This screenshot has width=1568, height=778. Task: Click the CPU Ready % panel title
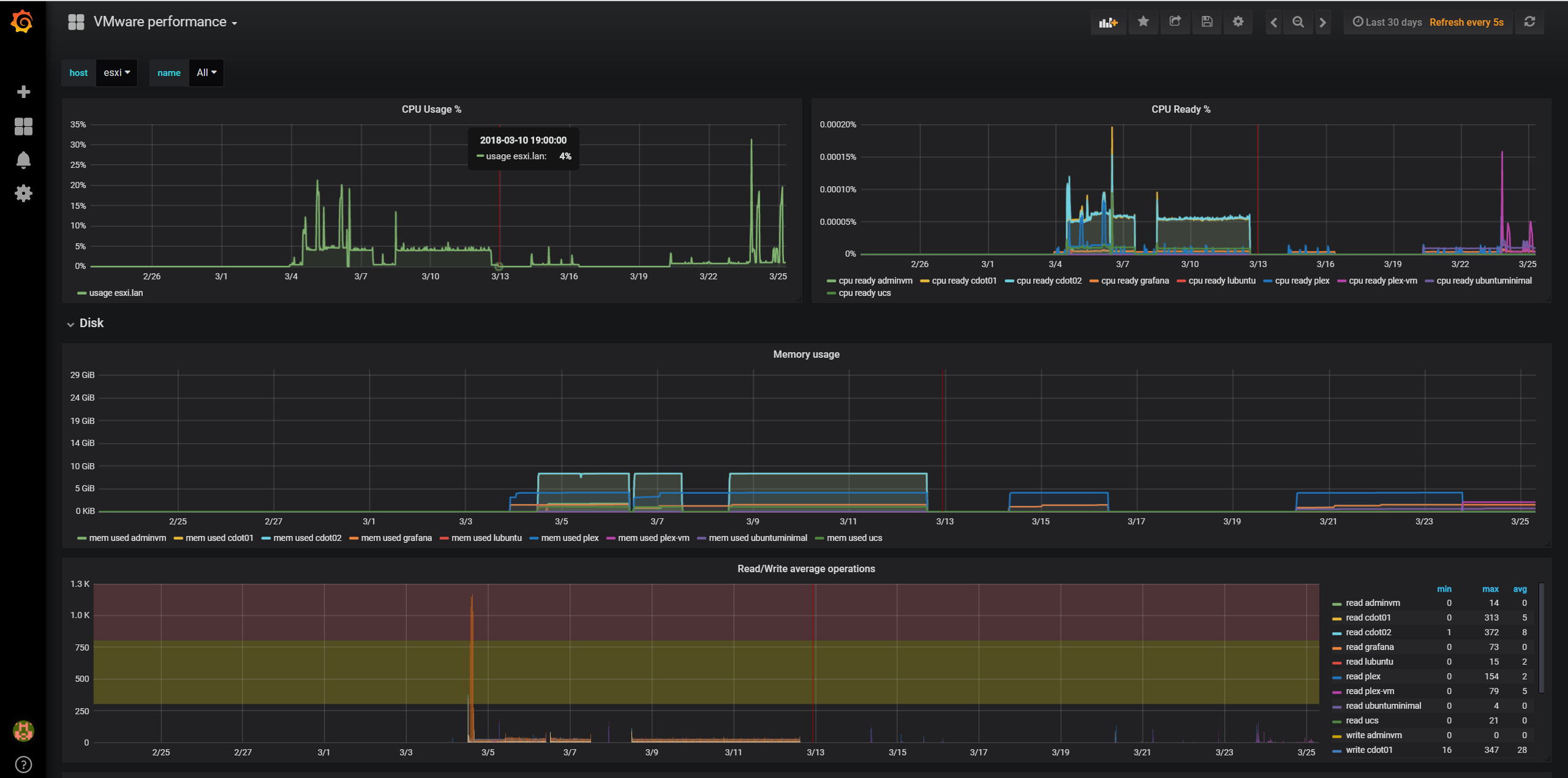(1180, 109)
